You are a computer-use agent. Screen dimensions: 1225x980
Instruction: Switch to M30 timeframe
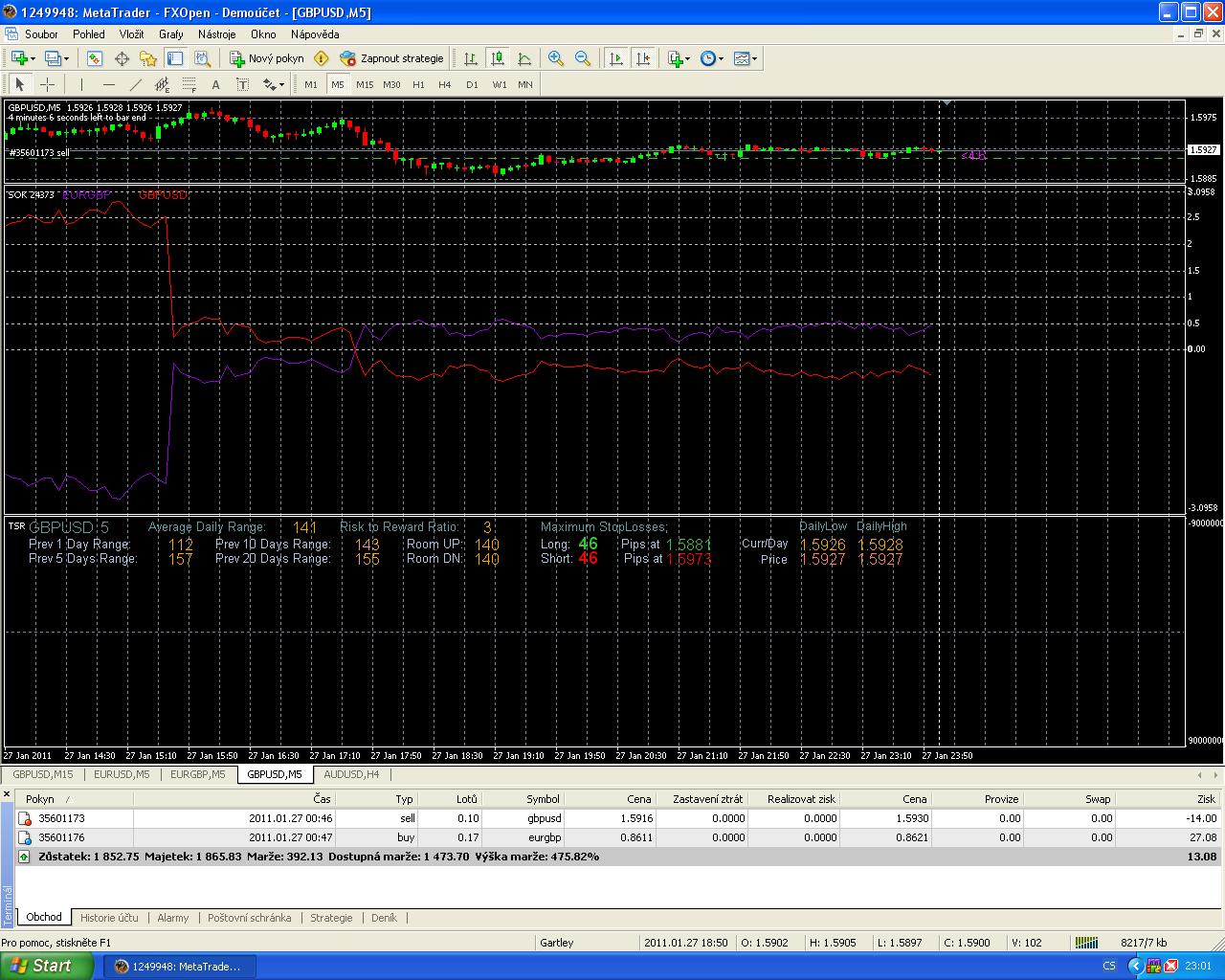click(x=391, y=84)
